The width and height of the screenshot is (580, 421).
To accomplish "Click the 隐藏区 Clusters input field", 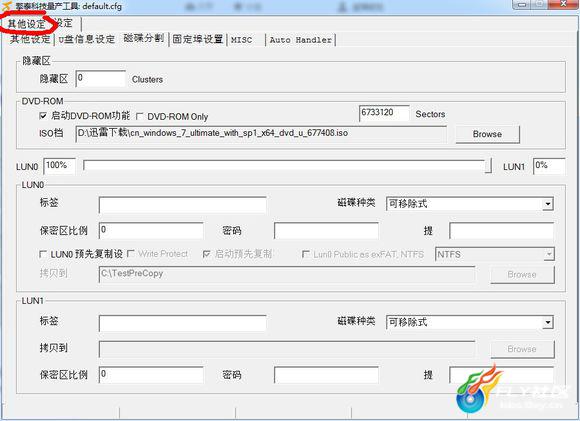I will [100, 79].
